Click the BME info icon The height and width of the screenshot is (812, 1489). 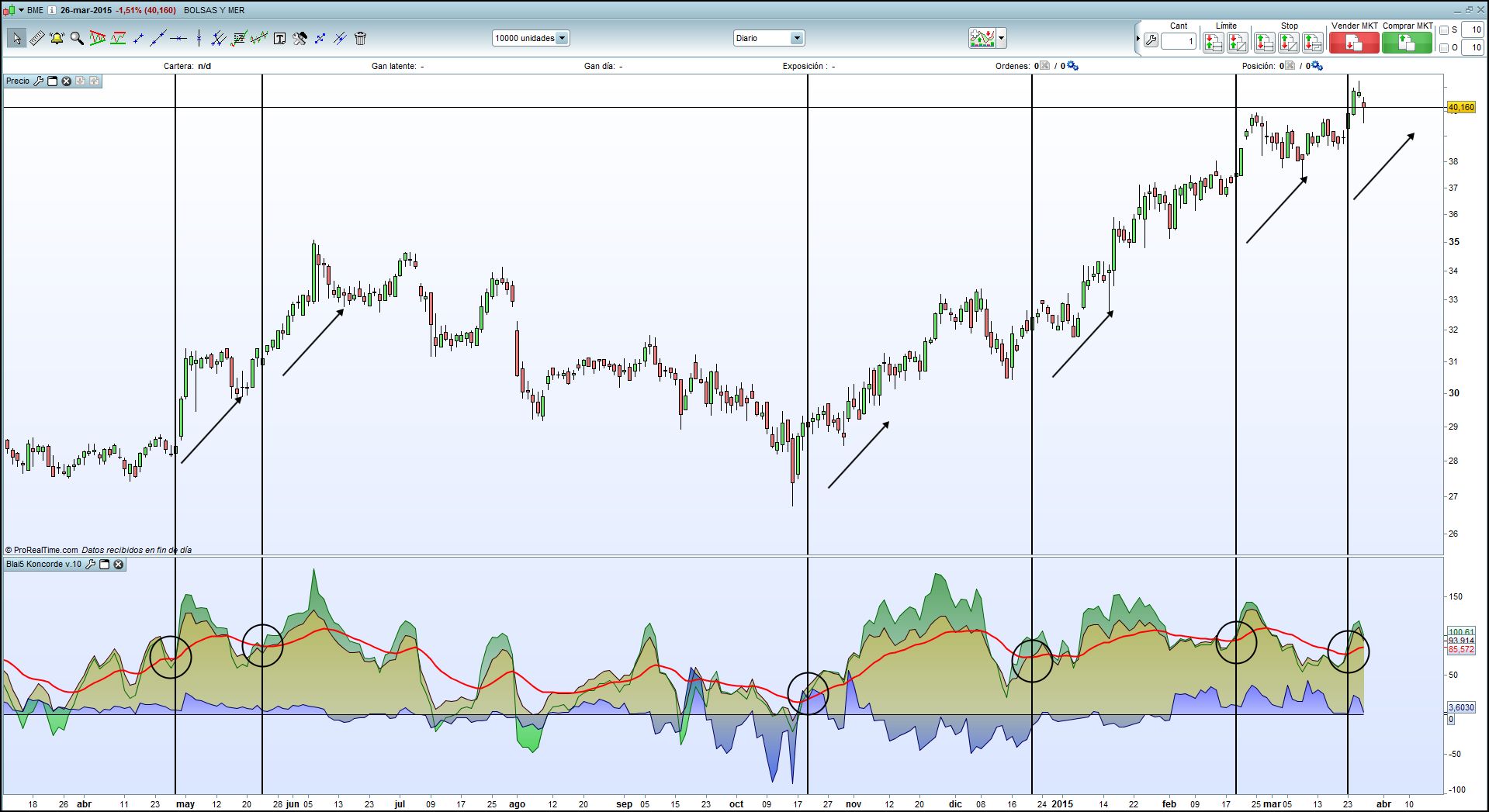tap(52, 10)
